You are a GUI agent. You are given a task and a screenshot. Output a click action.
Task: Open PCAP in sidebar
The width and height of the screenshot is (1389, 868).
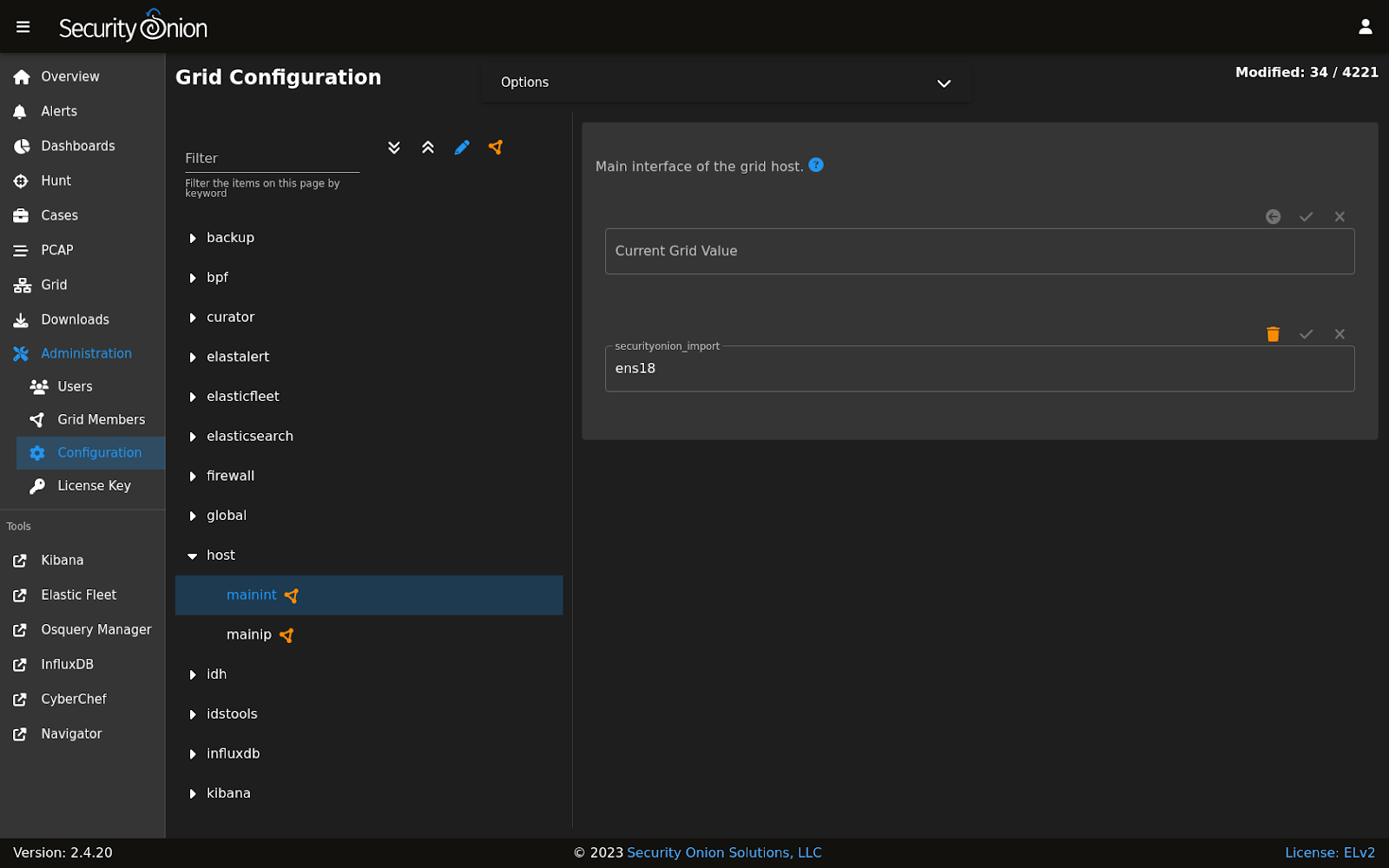tap(82, 250)
